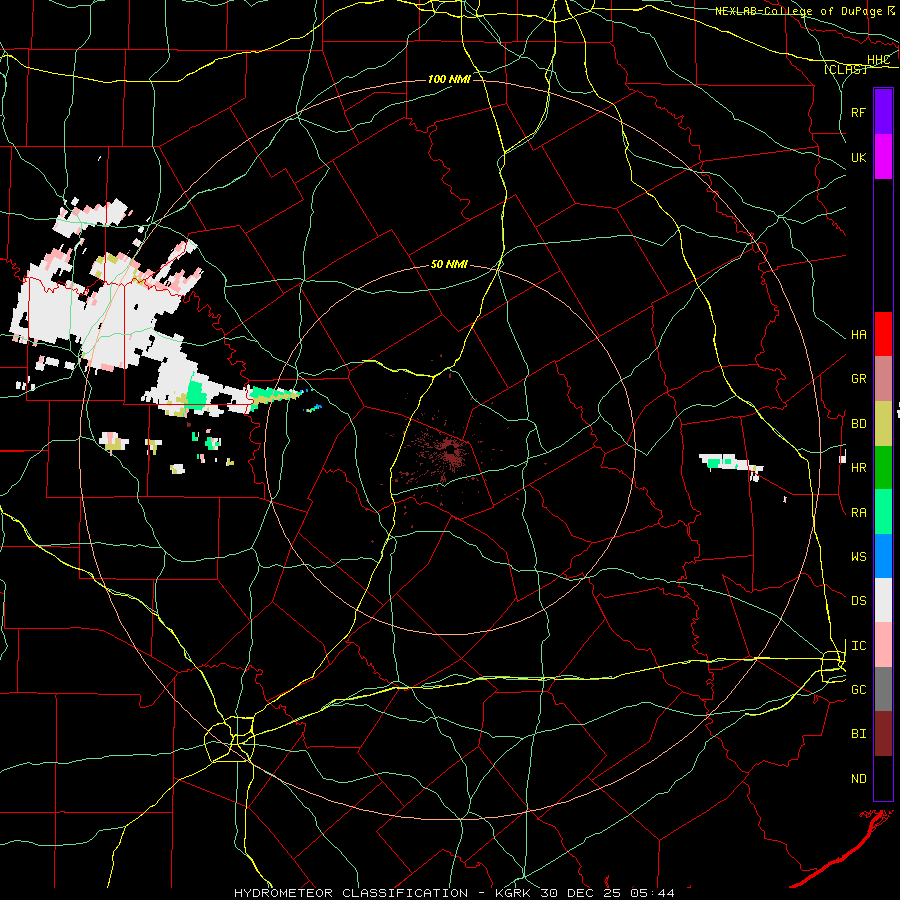Screen dimensions: 900x900
Task: Click the UK legend label
Action: click(858, 157)
